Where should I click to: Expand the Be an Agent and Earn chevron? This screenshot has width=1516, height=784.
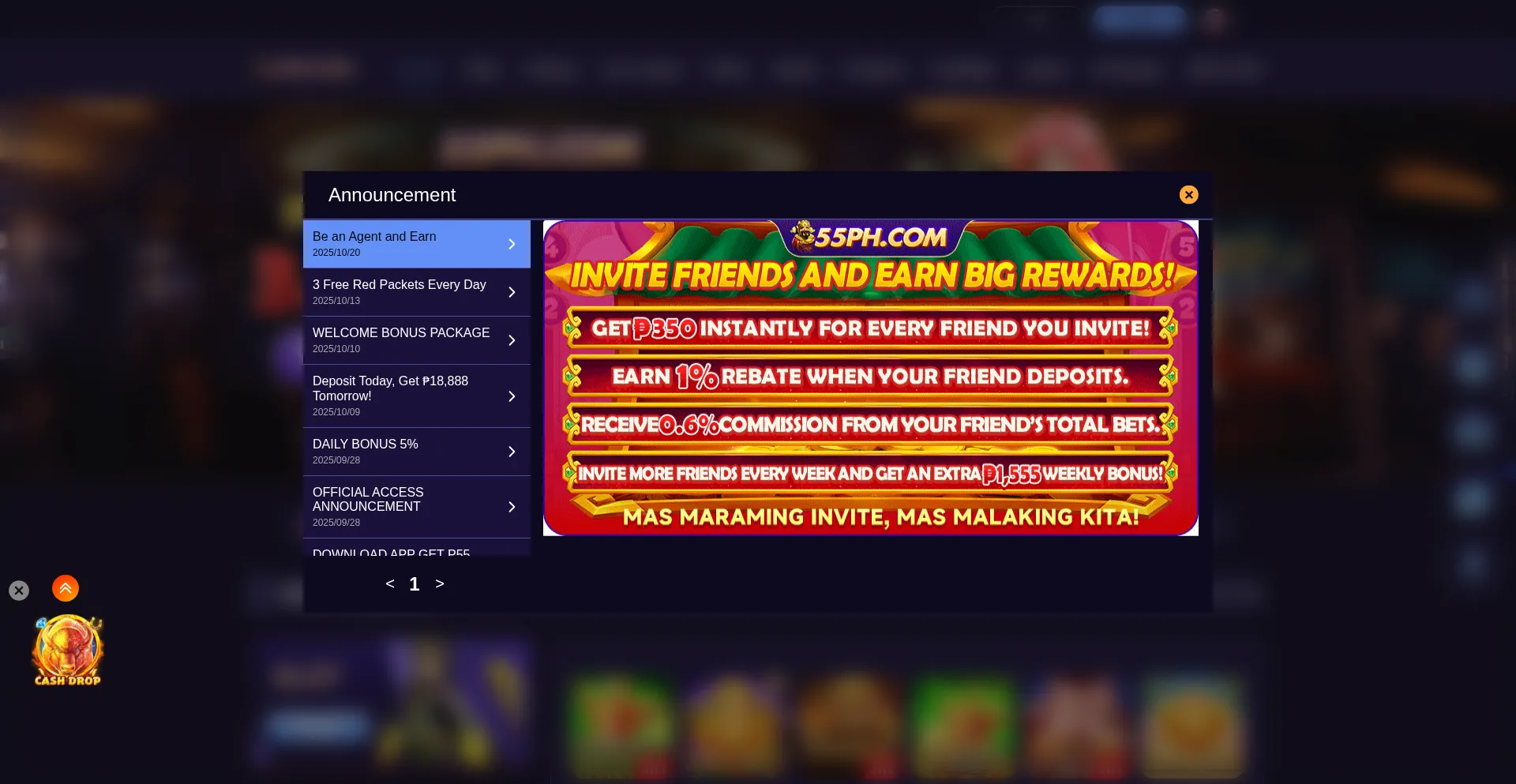(x=512, y=245)
